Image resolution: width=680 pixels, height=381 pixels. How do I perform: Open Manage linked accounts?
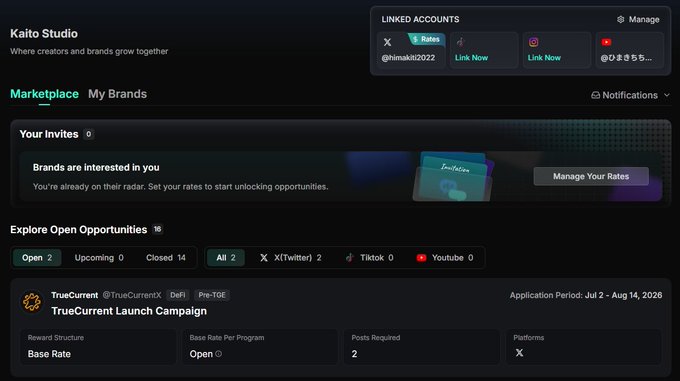click(x=638, y=20)
